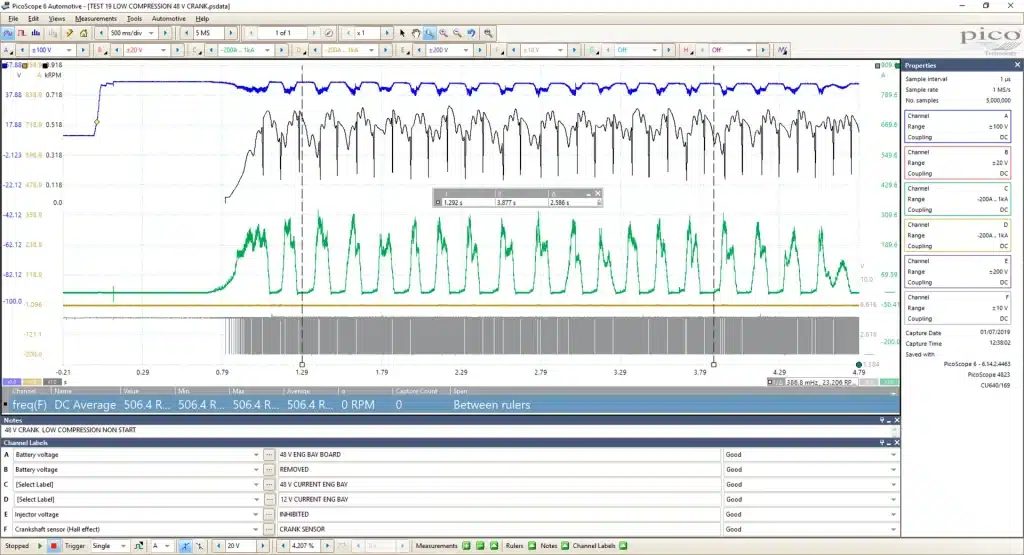Open Channel A options button

tap(7, 50)
